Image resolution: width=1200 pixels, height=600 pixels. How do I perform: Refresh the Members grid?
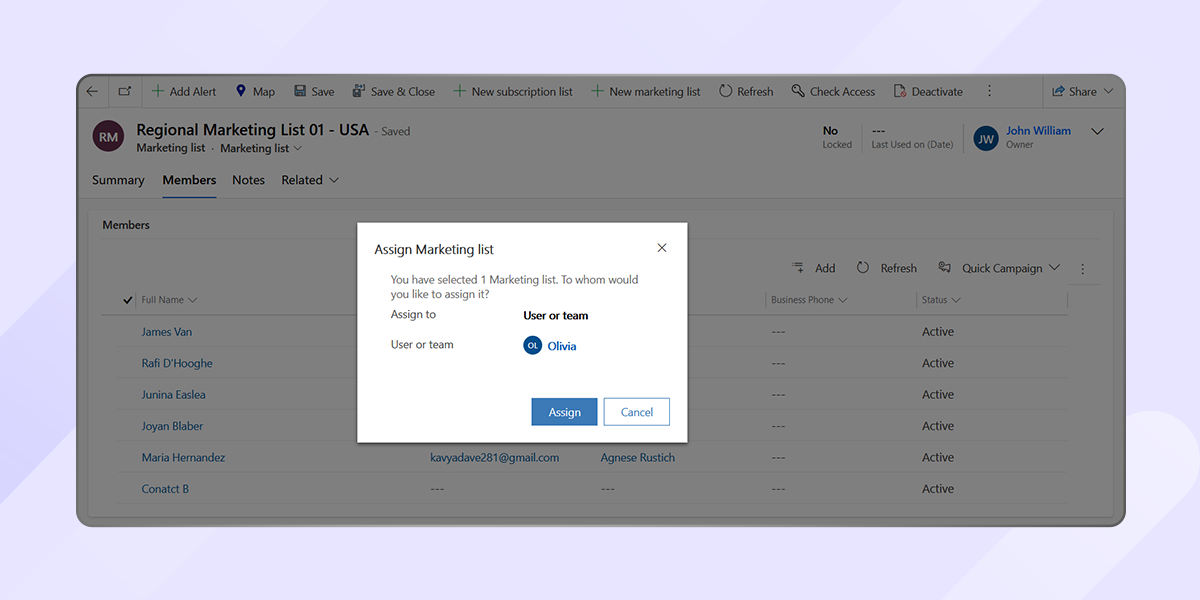coord(887,268)
